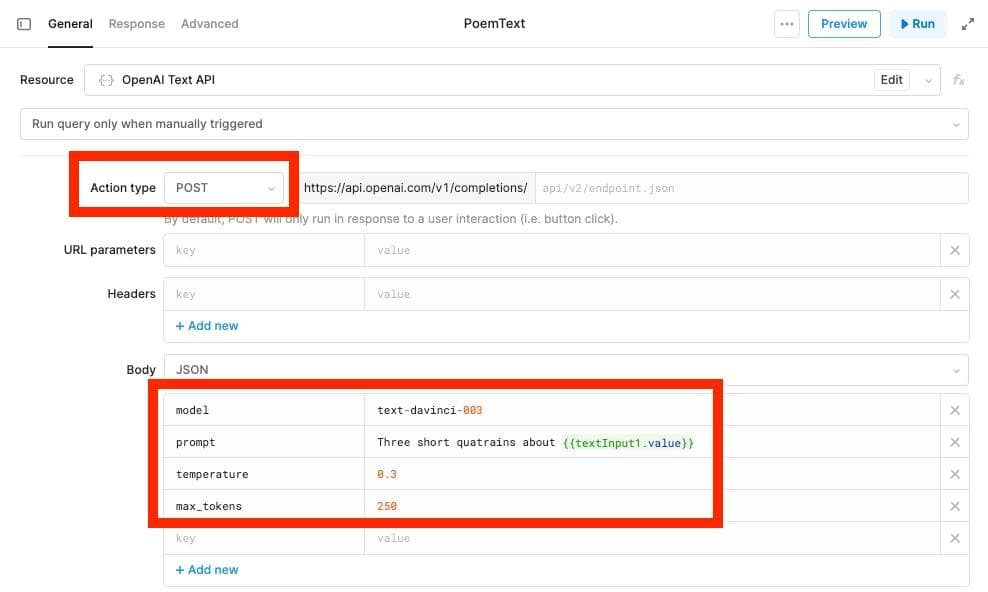Switch to the Response tab
This screenshot has height=592, width=988.
click(136, 24)
